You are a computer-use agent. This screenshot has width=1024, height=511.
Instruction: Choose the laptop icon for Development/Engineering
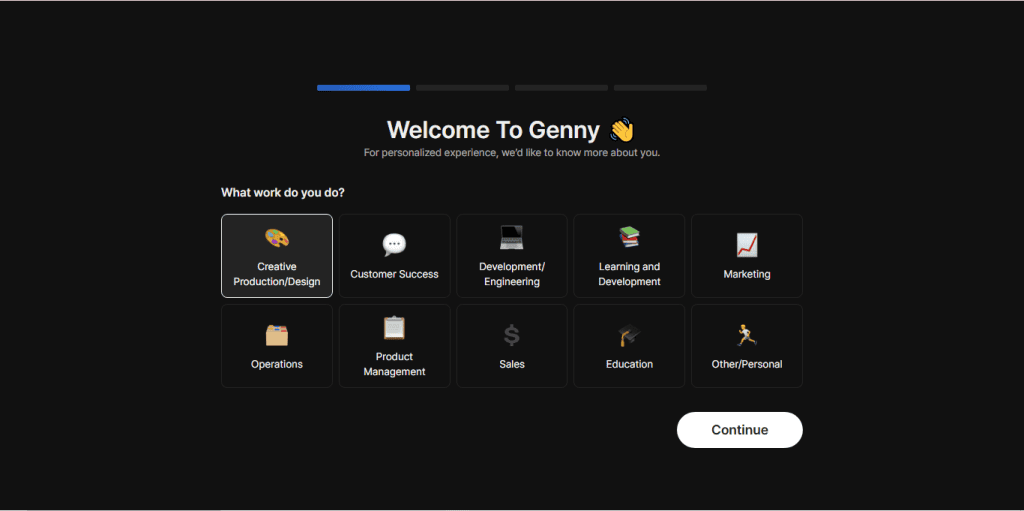[x=511, y=238]
